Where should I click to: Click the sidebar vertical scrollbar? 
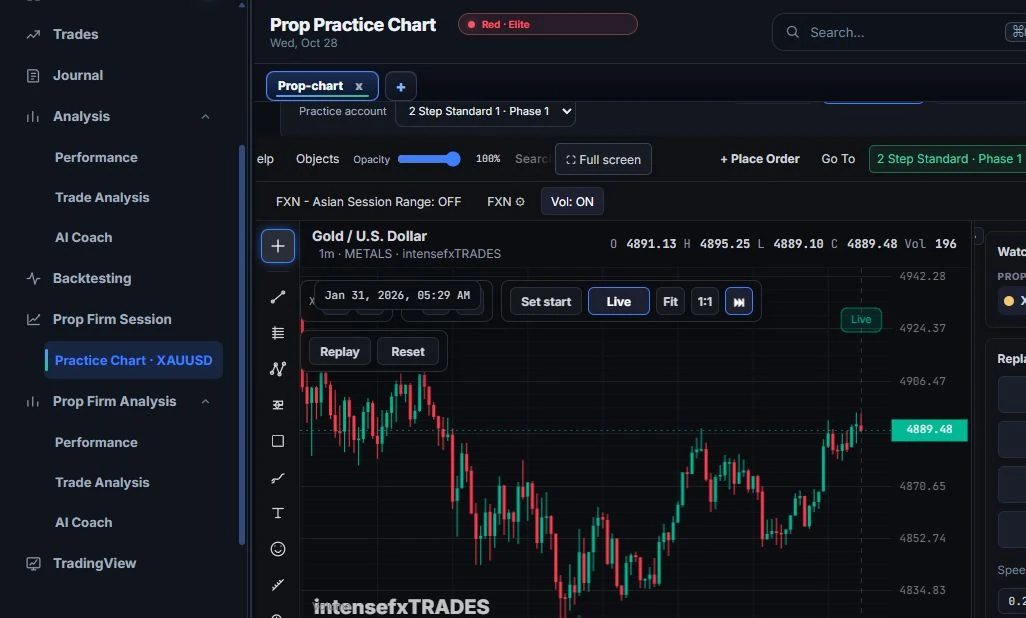(242, 345)
